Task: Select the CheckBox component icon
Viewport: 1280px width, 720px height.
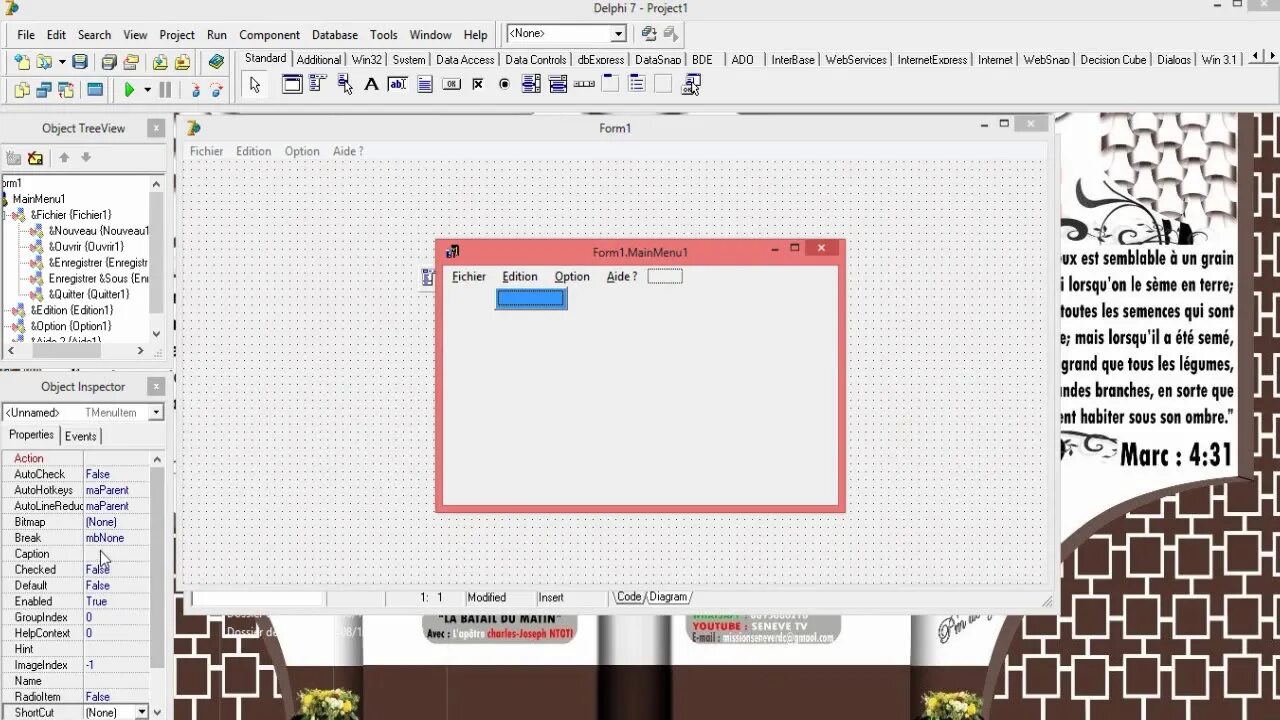Action: click(x=478, y=85)
